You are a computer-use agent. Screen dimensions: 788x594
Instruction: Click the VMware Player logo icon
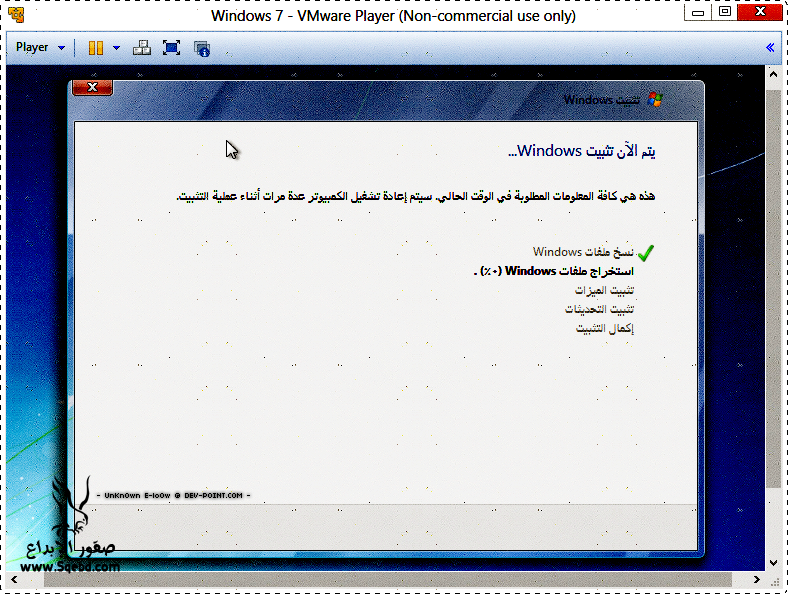tap(16, 15)
